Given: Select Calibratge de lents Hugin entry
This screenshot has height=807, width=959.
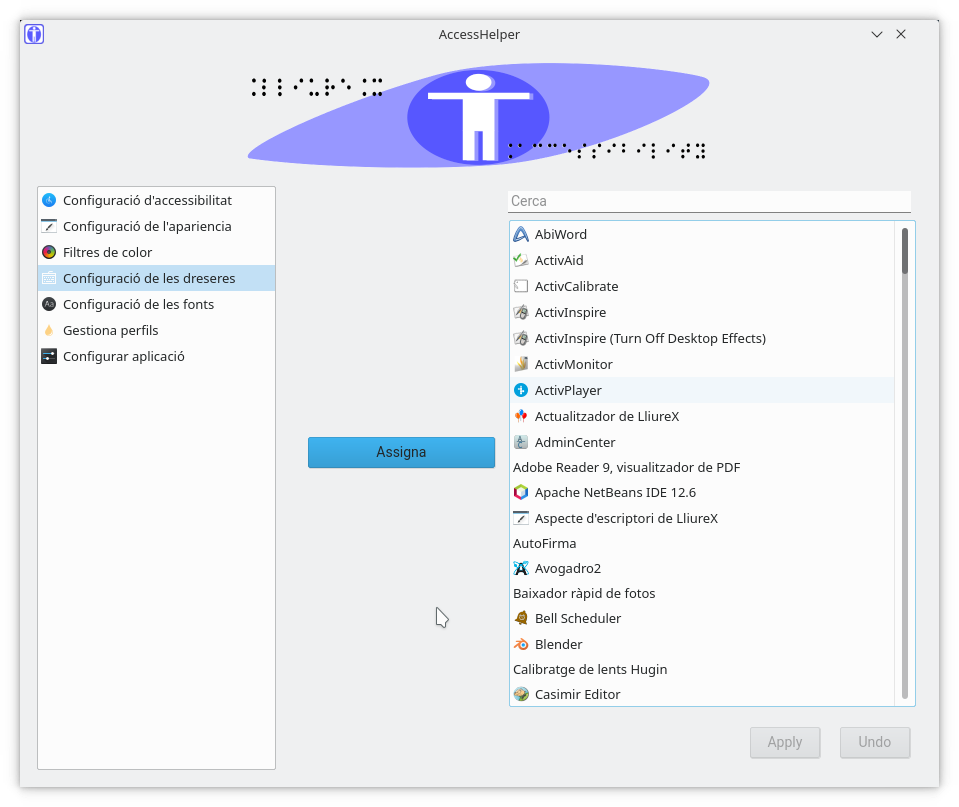Looking at the screenshot, I should click(x=702, y=669).
